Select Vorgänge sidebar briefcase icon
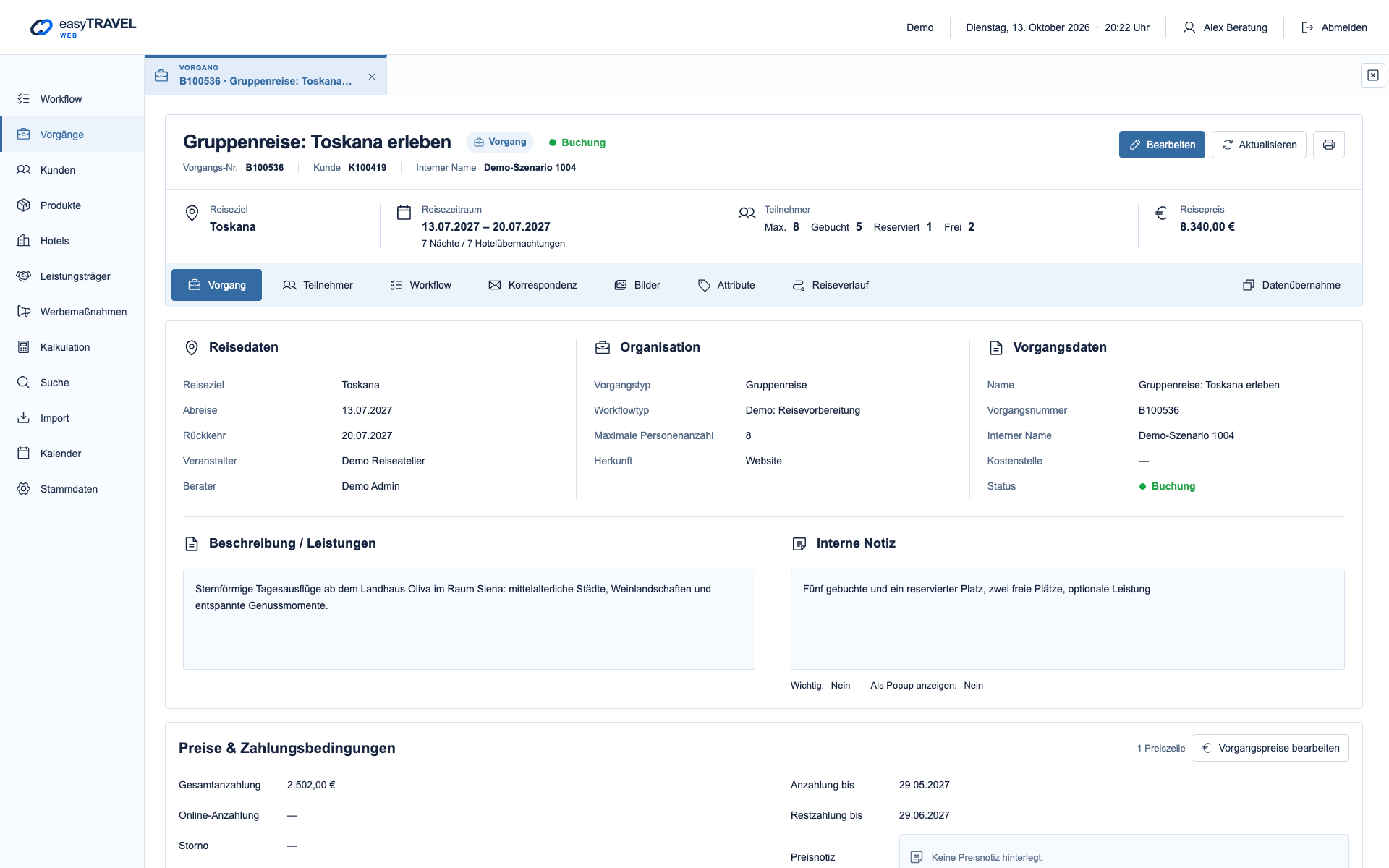Viewport: 1389px width, 868px height. (24, 135)
